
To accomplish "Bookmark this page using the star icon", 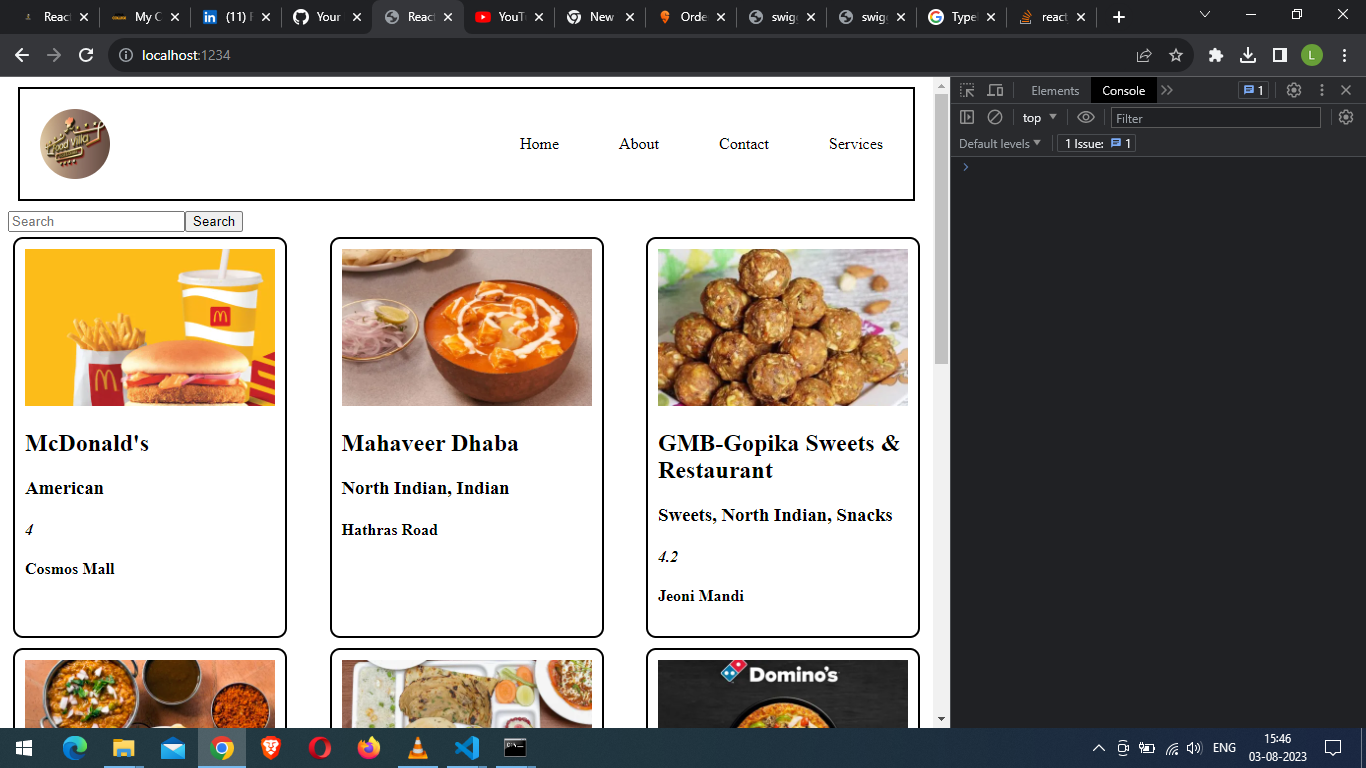I will click(1176, 55).
